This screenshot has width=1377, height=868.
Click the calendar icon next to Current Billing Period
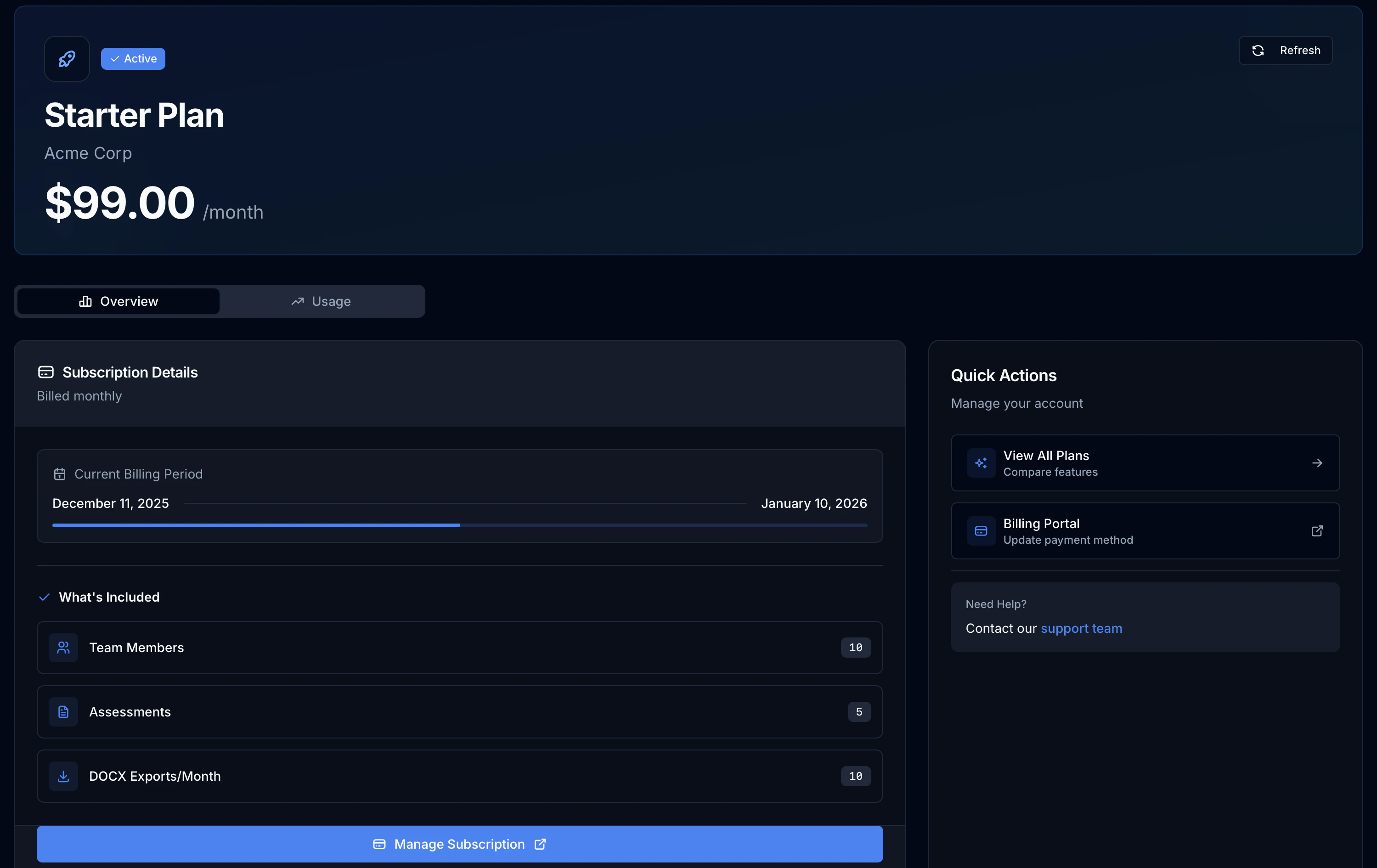click(x=59, y=474)
